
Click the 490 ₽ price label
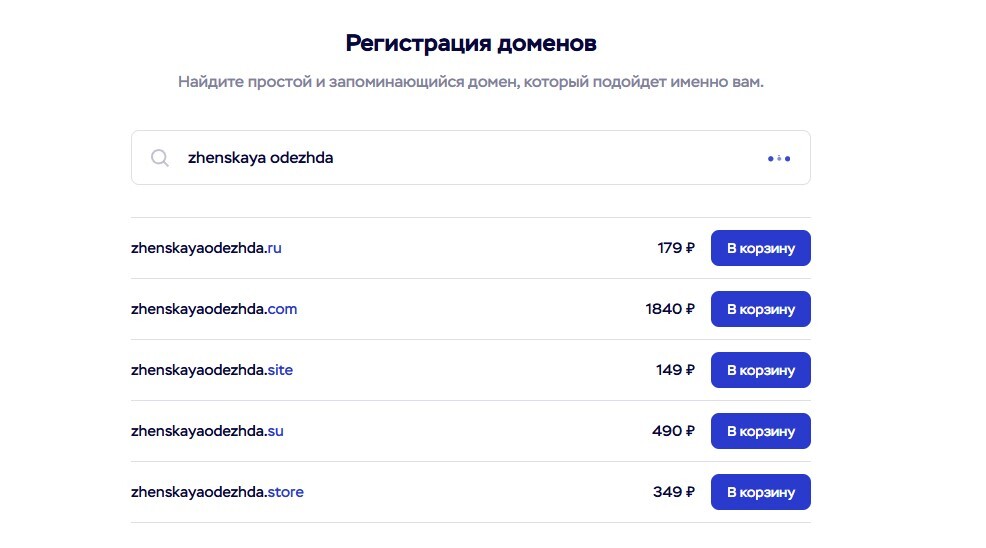tap(674, 431)
